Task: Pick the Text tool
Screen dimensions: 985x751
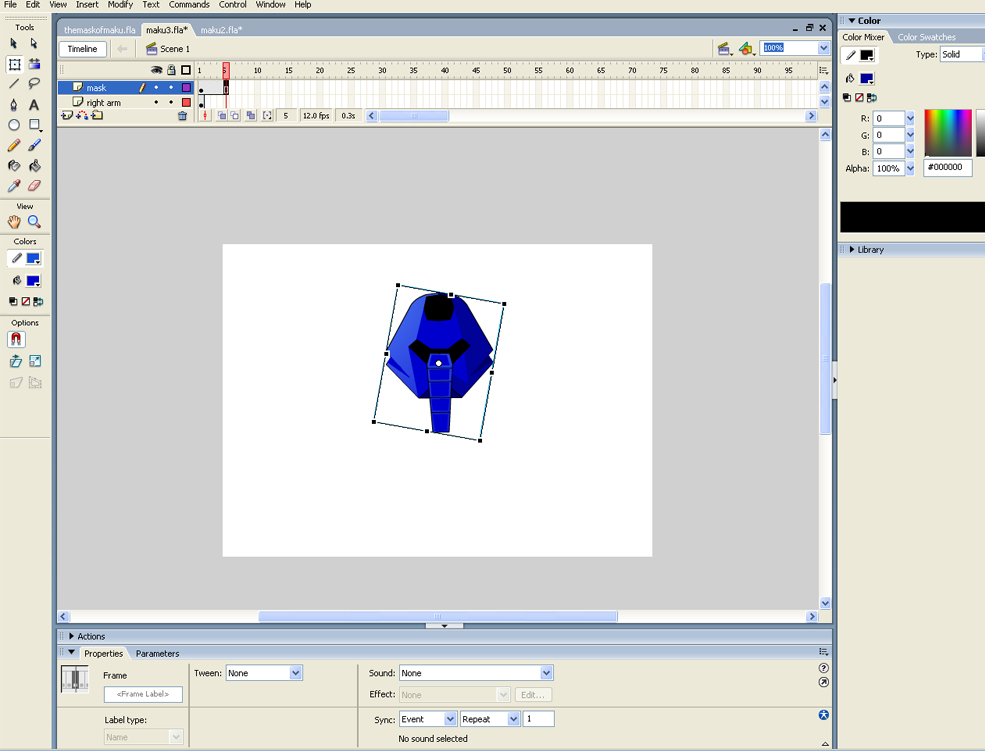Action: (34, 105)
